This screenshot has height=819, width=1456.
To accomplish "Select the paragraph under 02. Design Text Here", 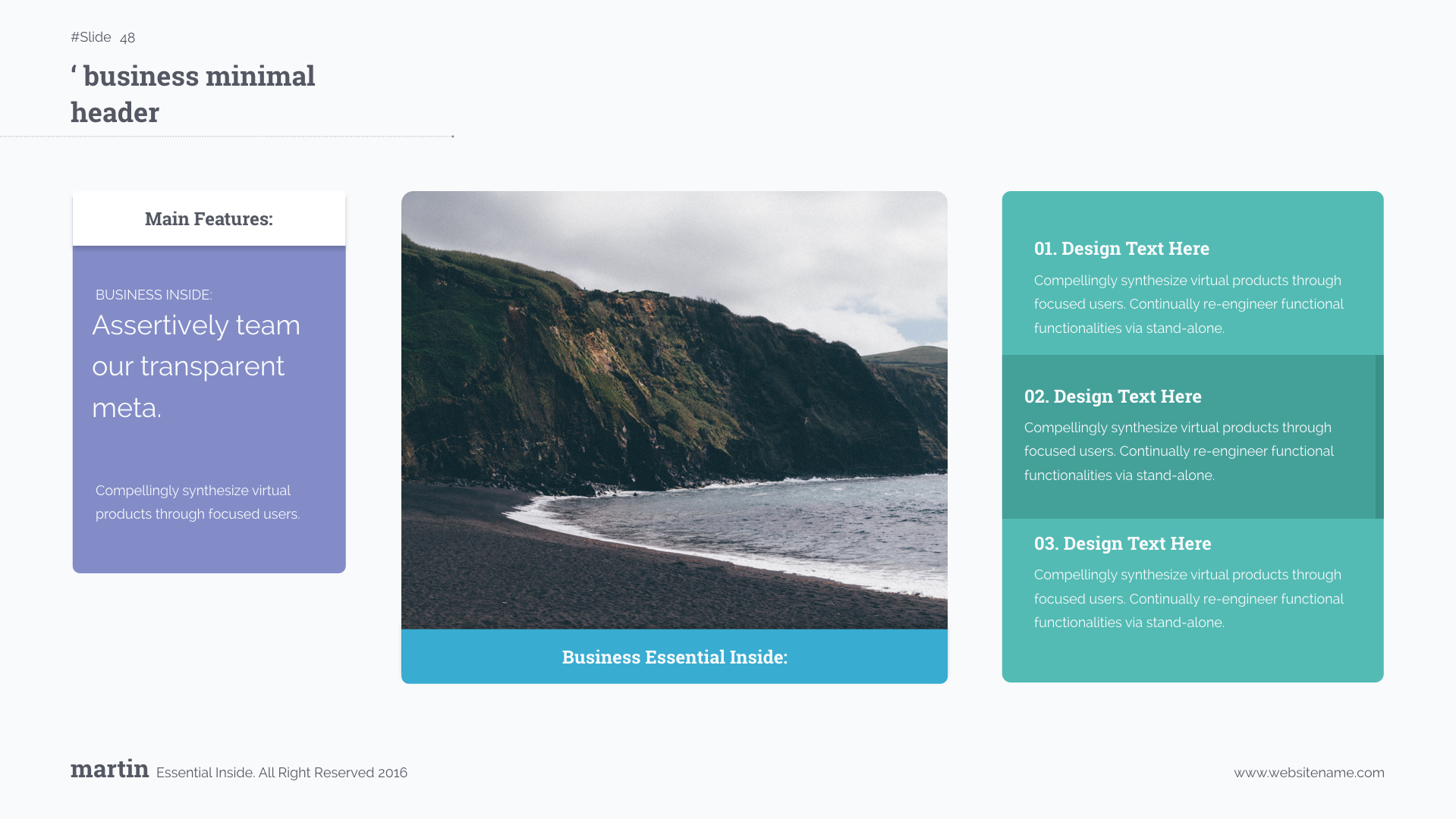I will (x=1178, y=450).
